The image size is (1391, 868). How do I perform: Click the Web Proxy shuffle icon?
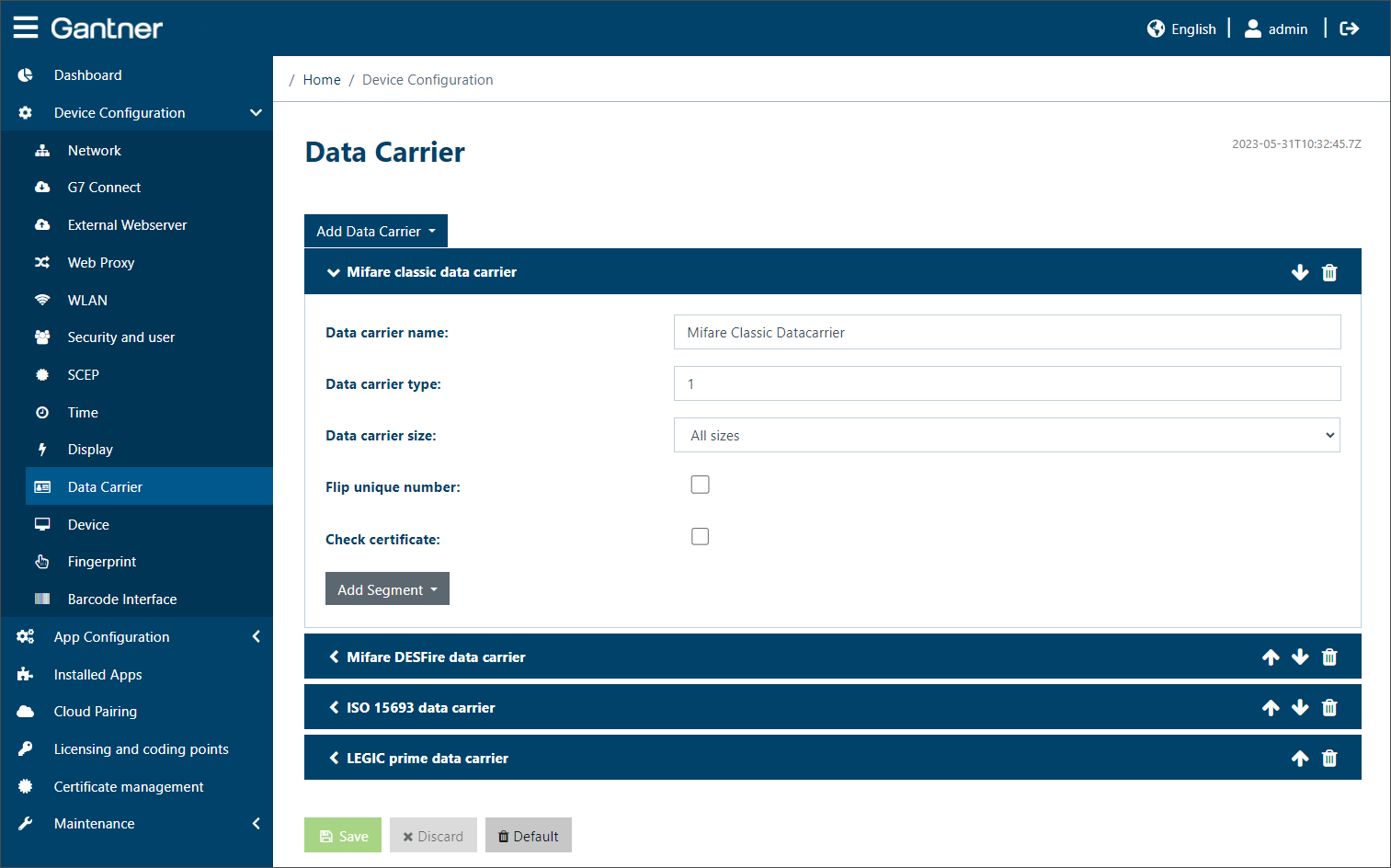(x=42, y=262)
